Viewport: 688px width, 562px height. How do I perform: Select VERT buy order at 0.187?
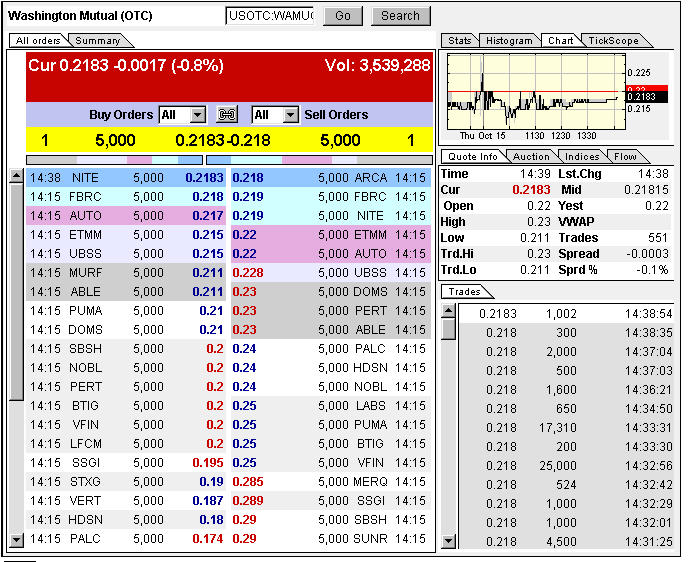[126, 501]
